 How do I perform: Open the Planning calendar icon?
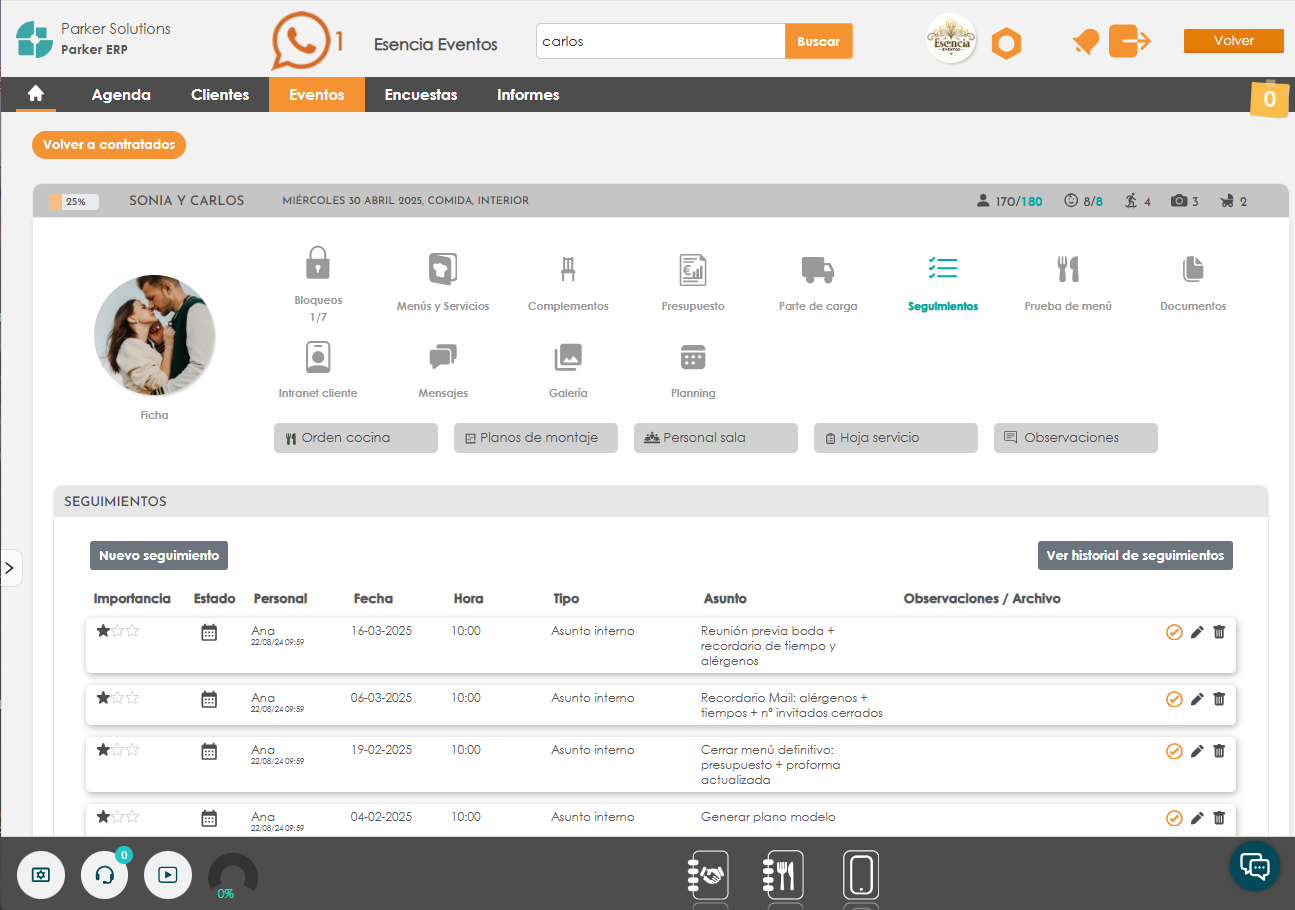pos(693,357)
